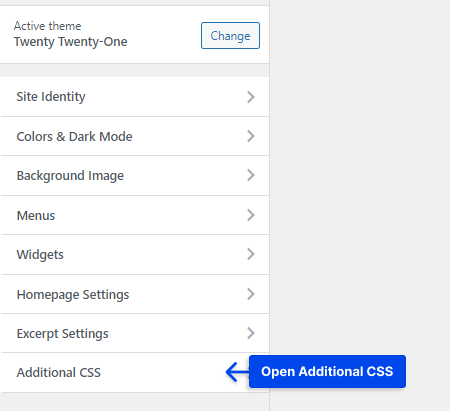Viewport: 450px width, 411px height.
Task: Open the Background Image section
Action: tap(134, 176)
